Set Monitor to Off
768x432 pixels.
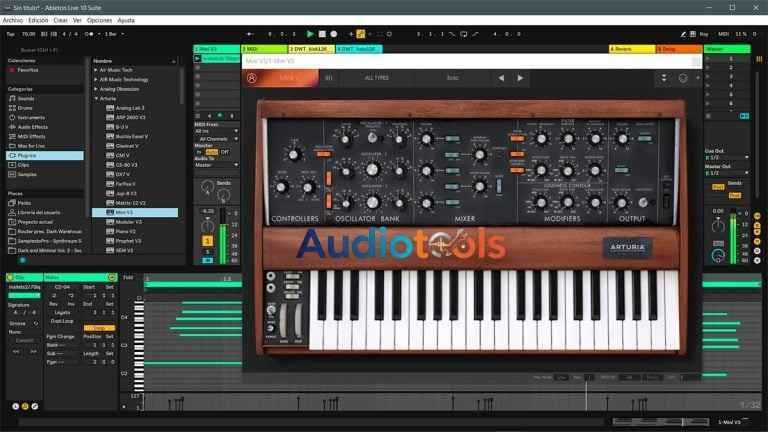click(x=225, y=152)
